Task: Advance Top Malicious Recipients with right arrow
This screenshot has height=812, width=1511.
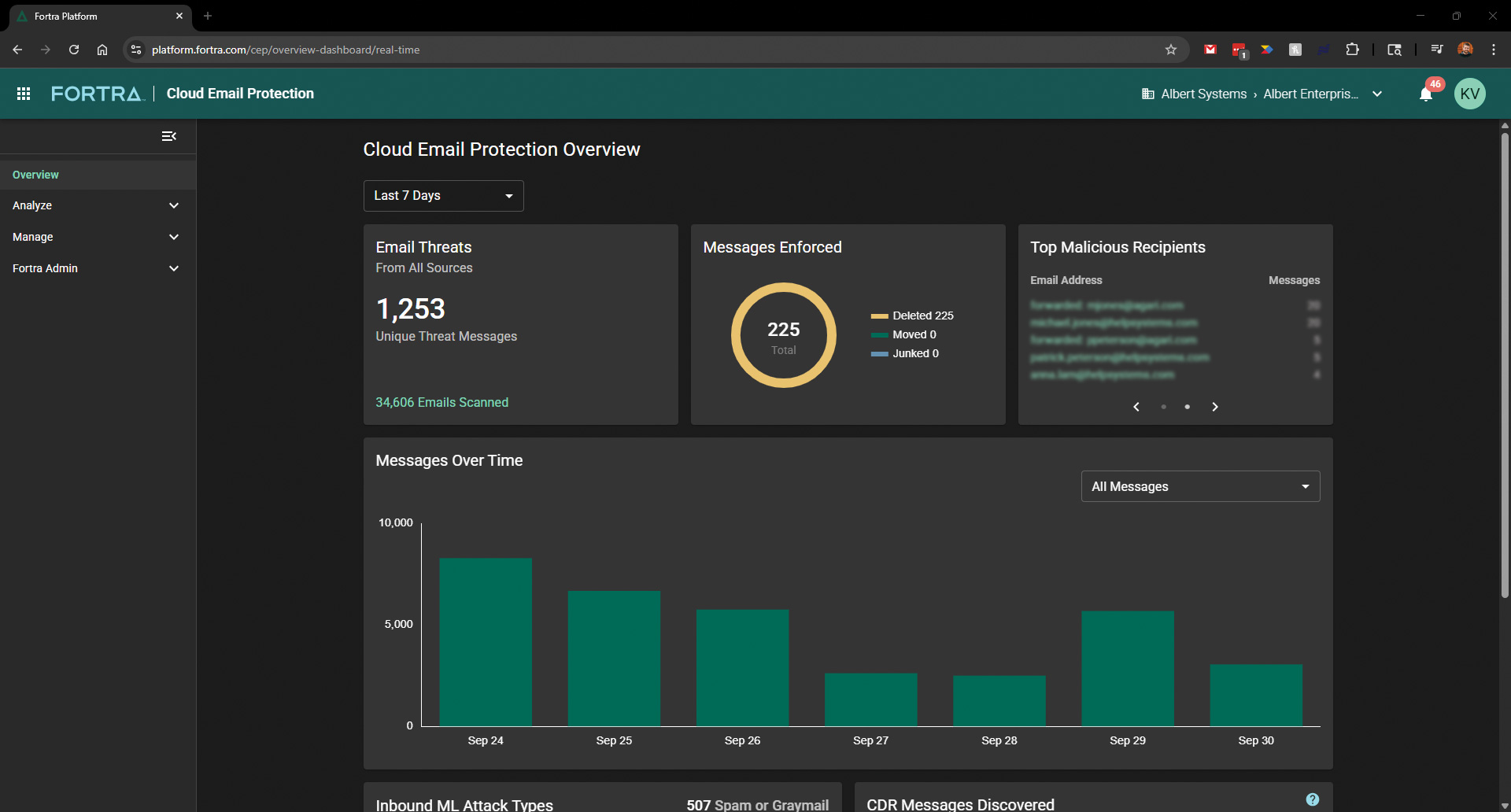Action: click(x=1215, y=407)
